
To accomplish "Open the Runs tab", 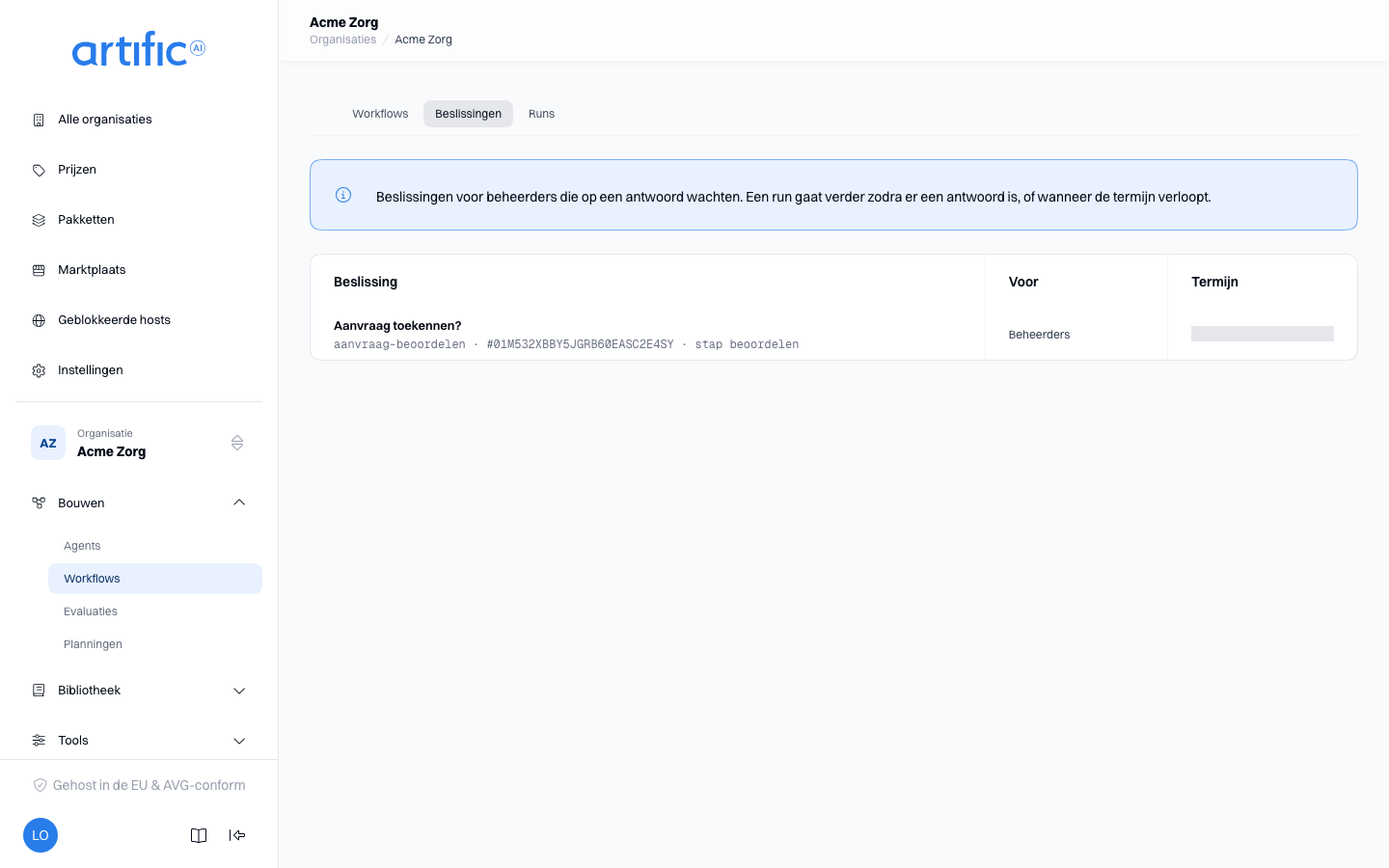I will click(541, 114).
